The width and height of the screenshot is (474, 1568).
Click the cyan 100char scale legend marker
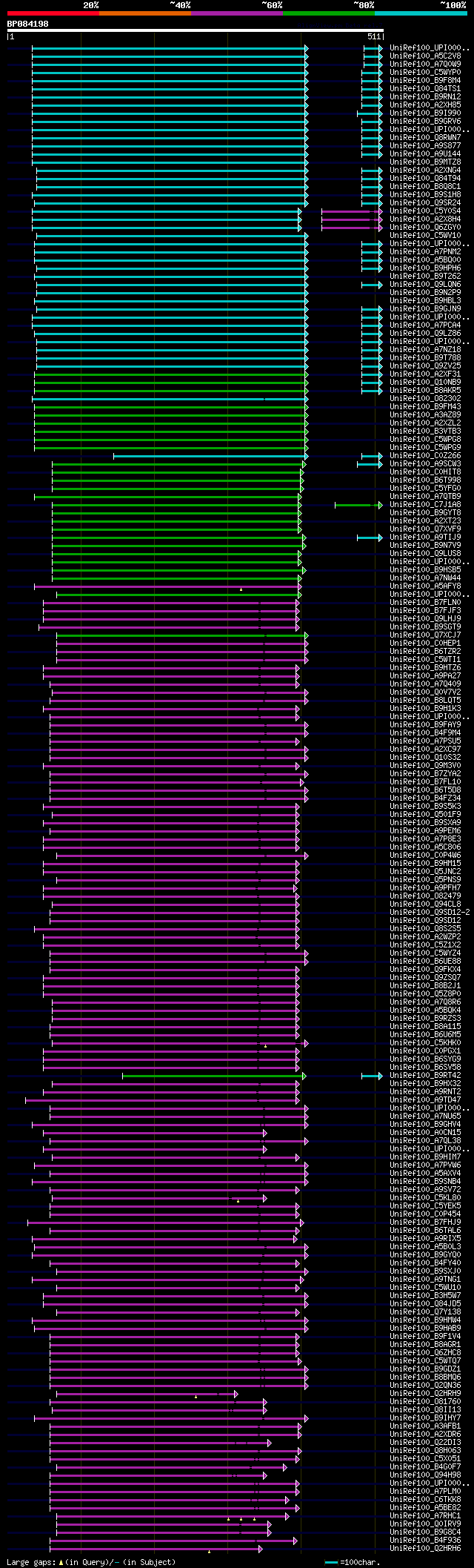click(x=331, y=1563)
